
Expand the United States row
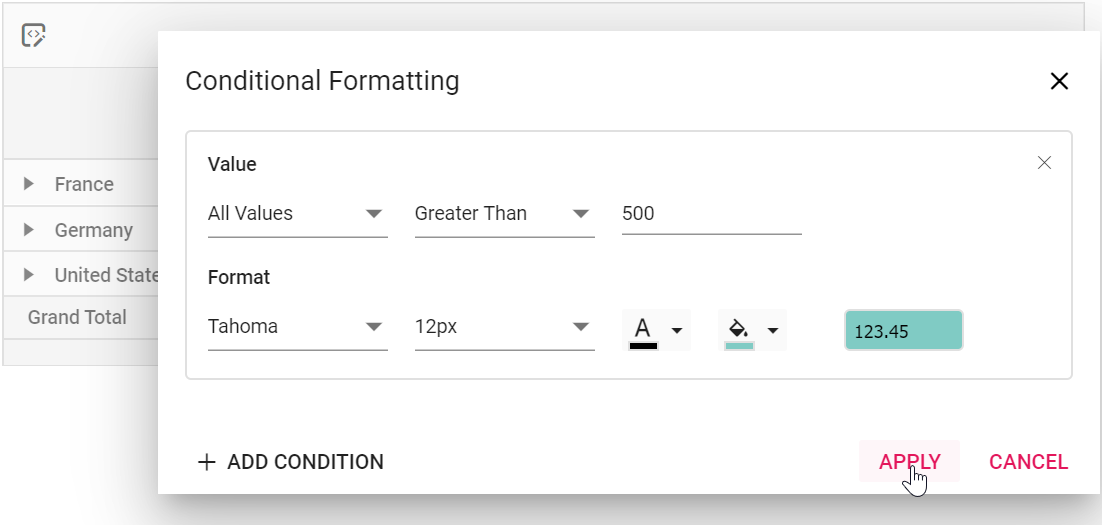coord(28,275)
